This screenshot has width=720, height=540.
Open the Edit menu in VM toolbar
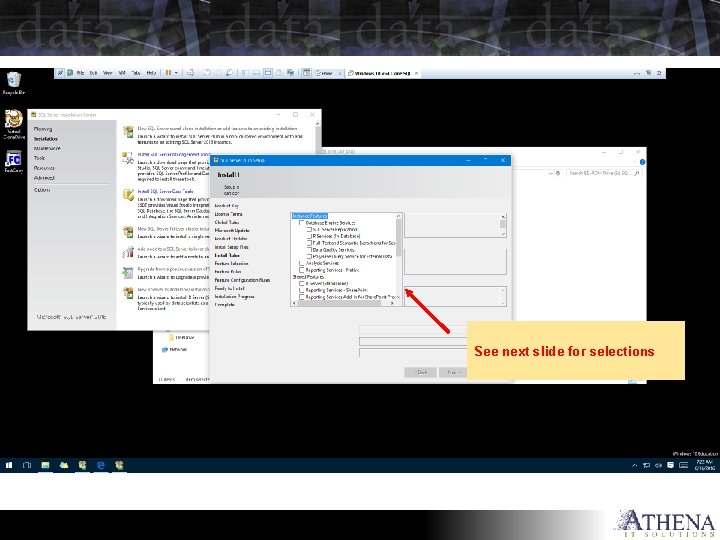(93, 73)
